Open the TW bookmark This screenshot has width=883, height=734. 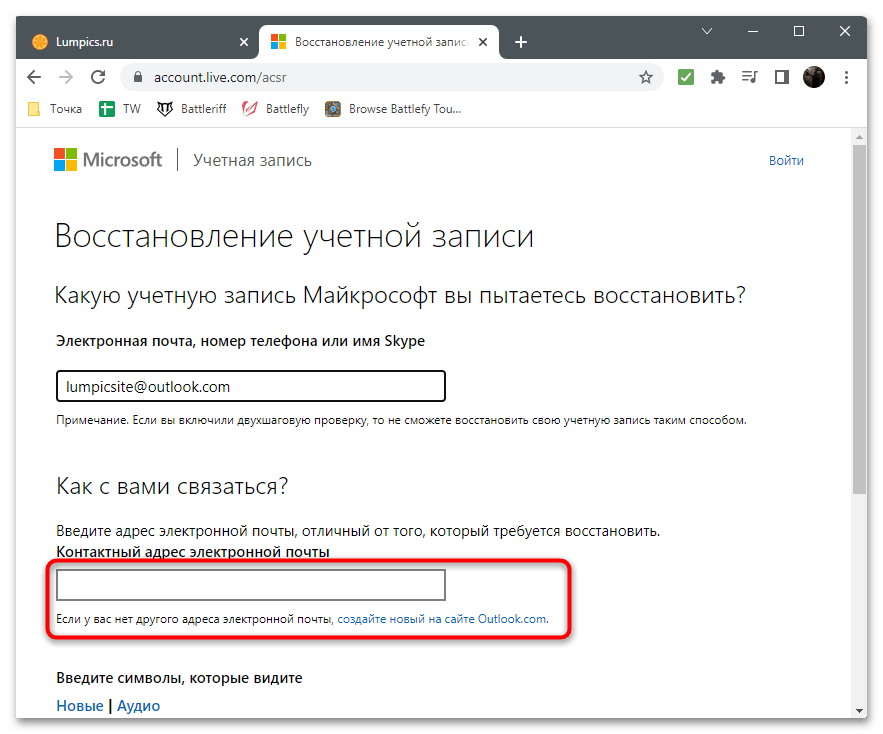[120, 109]
